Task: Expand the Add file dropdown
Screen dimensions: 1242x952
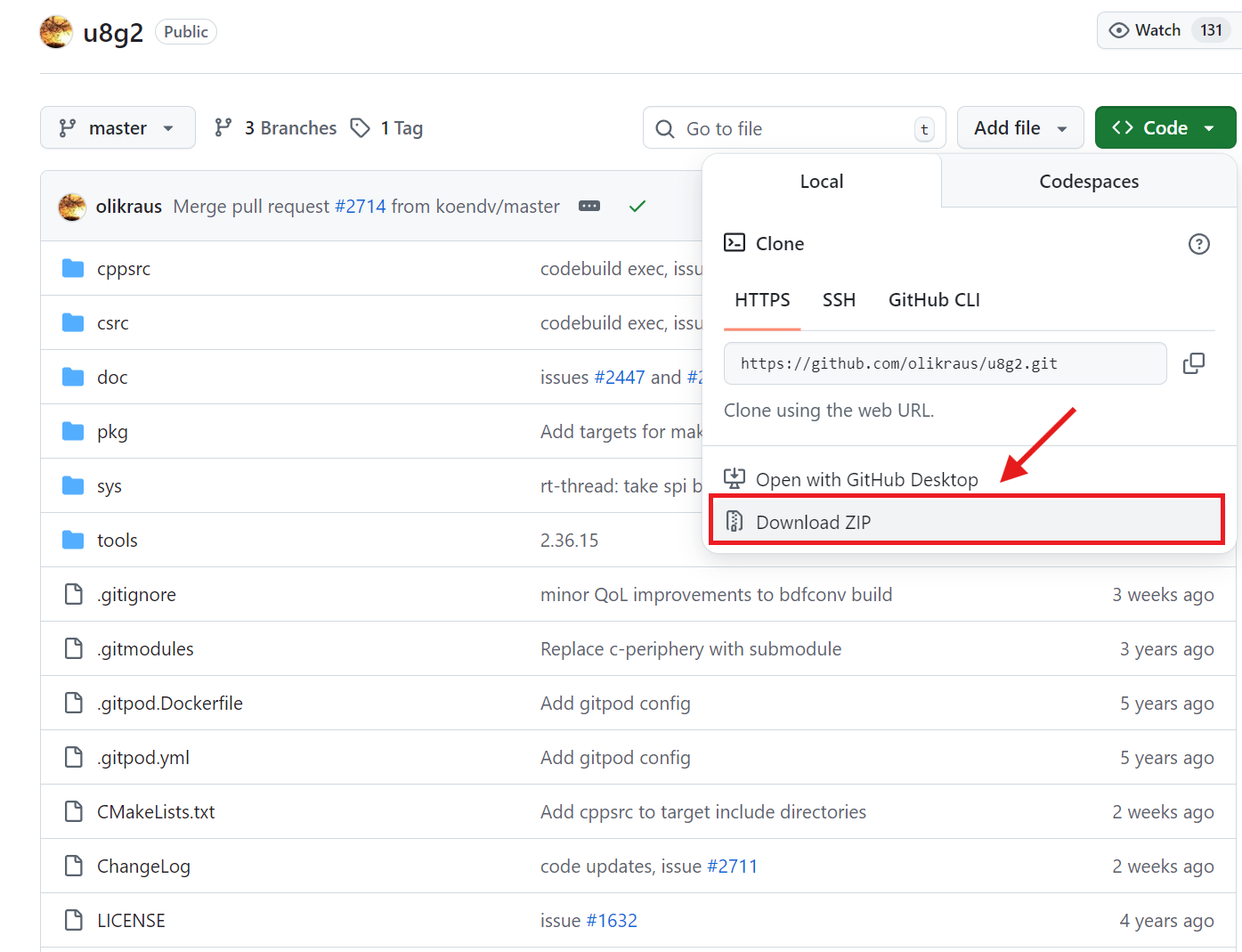Action: click(x=1020, y=128)
